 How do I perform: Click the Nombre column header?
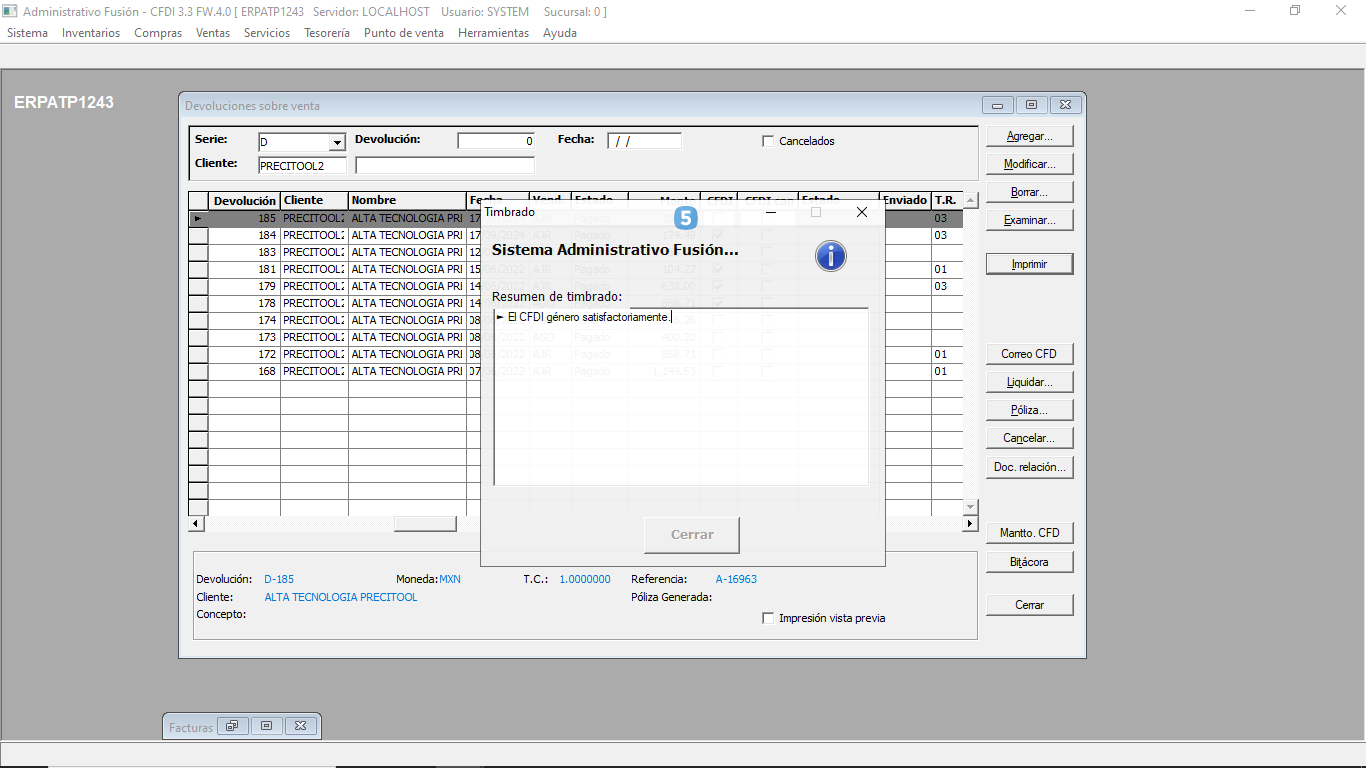tap(407, 201)
